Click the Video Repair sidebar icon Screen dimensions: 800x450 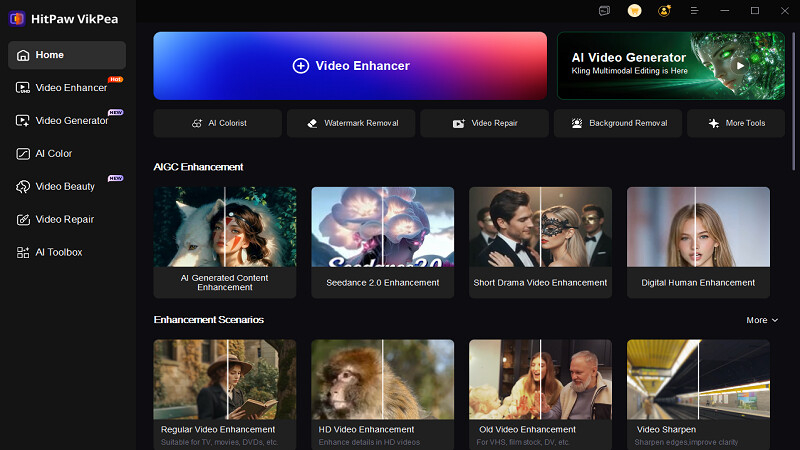pyautogui.click(x=23, y=219)
